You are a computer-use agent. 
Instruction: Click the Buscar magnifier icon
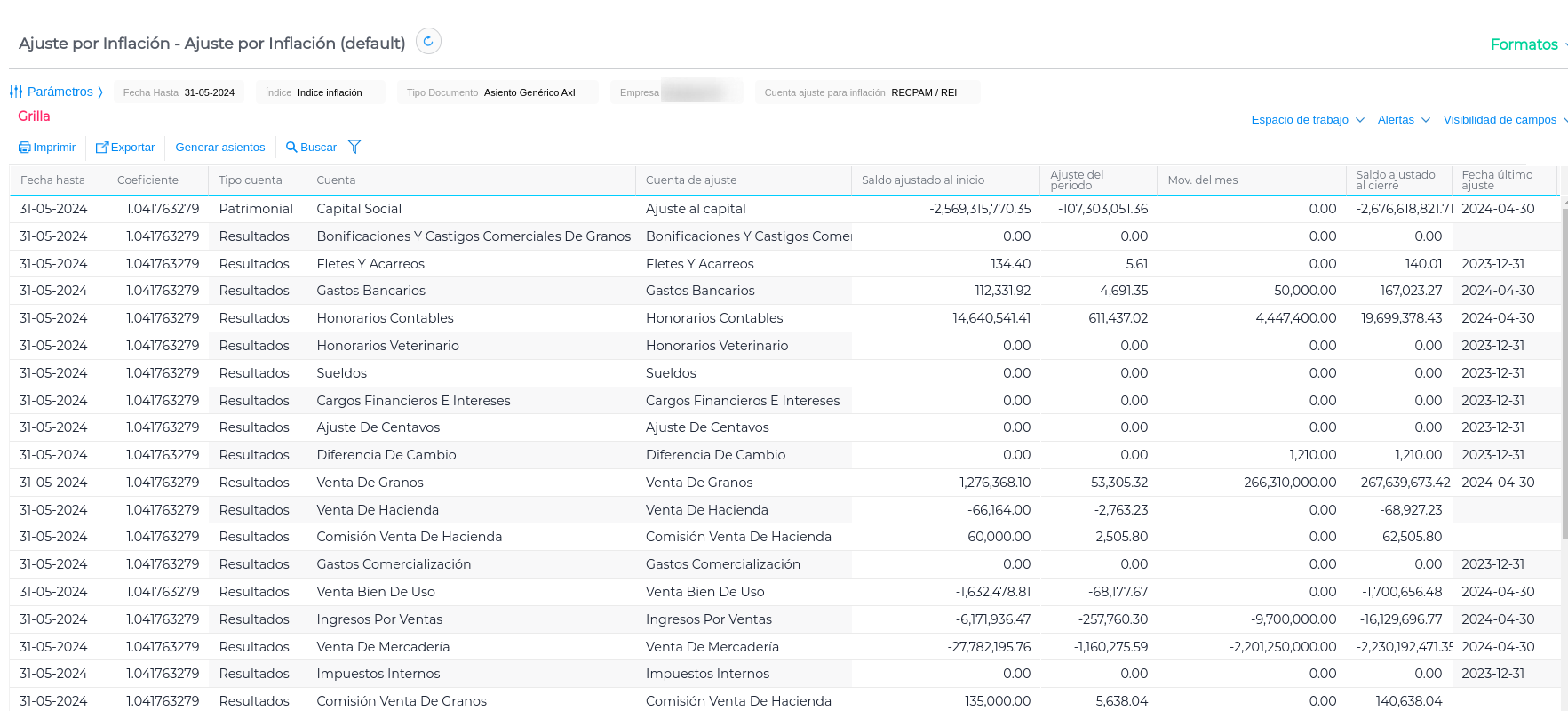[291, 148]
